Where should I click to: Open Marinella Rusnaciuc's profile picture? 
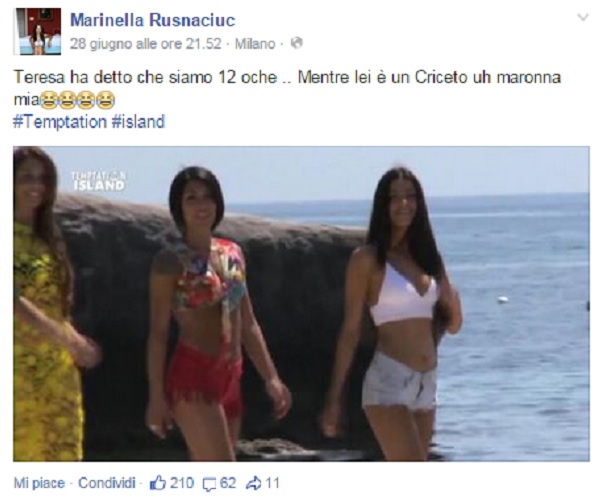[37, 32]
